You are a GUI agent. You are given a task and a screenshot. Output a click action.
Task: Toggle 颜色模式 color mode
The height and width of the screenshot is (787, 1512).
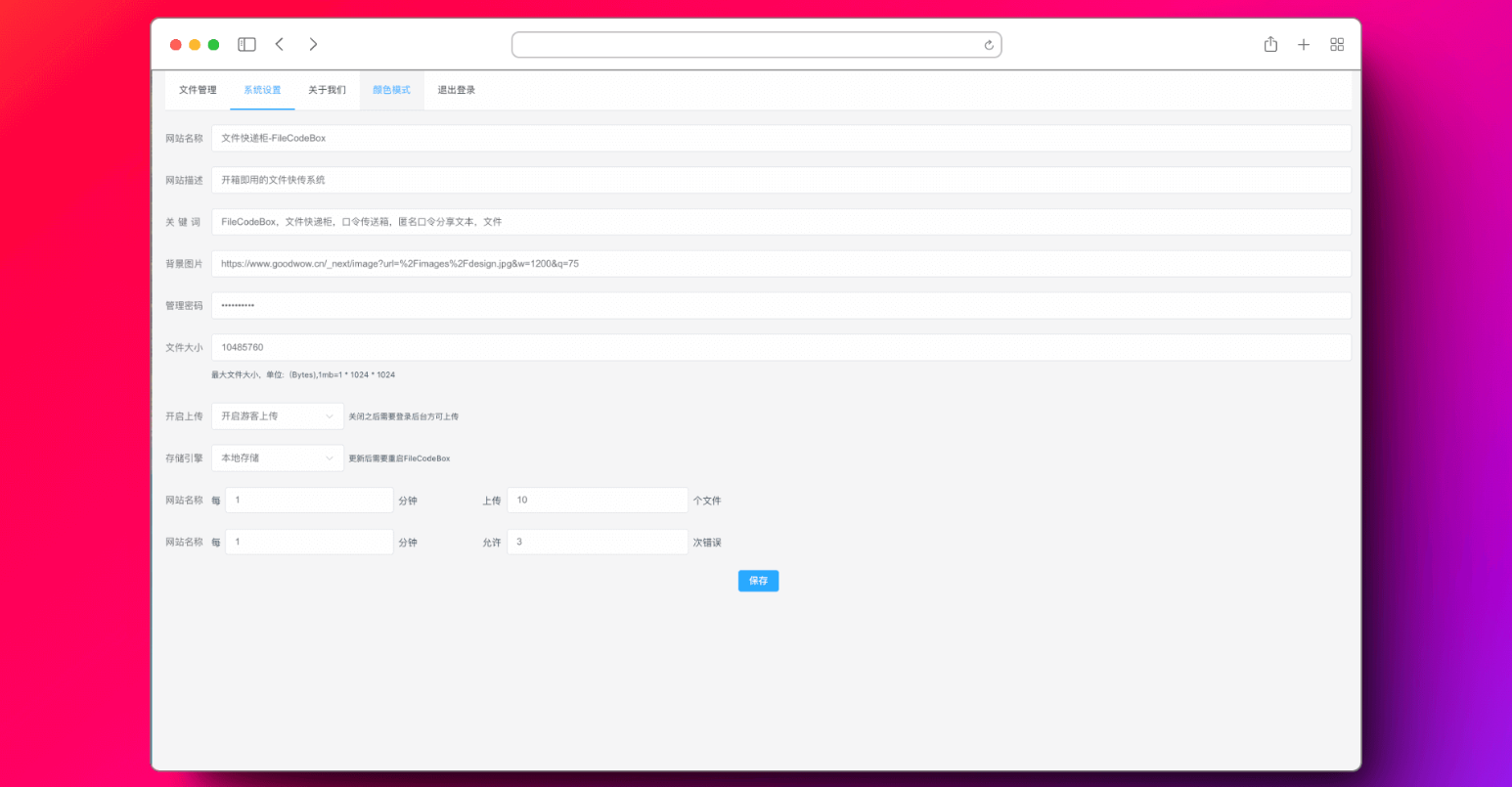(391, 90)
